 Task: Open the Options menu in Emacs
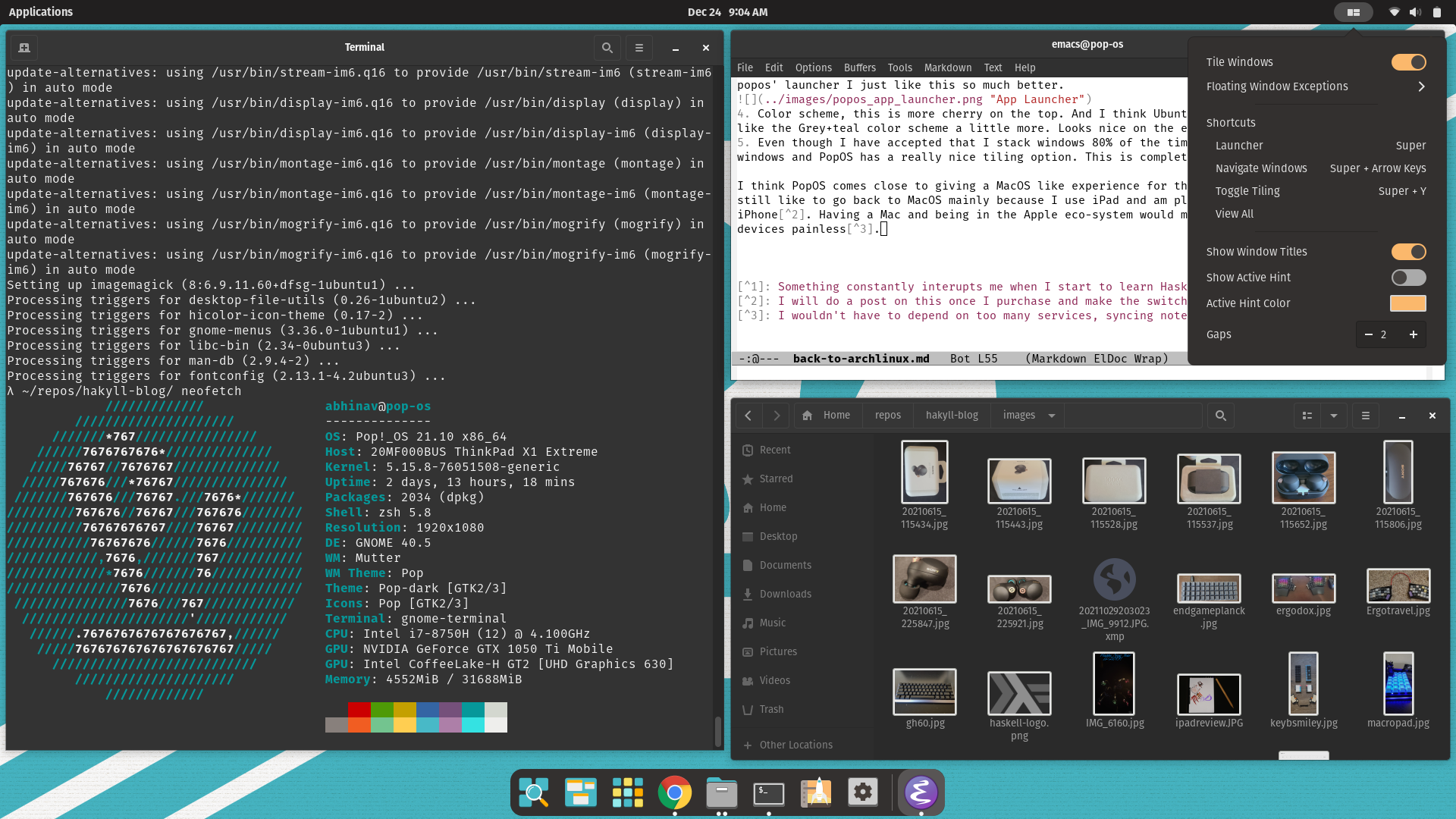pos(813,67)
